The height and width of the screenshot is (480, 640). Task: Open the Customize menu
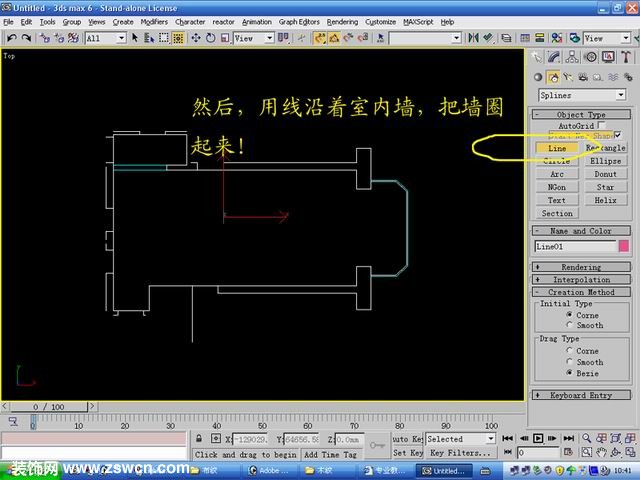pyautogui.click(x=380, y=22)
